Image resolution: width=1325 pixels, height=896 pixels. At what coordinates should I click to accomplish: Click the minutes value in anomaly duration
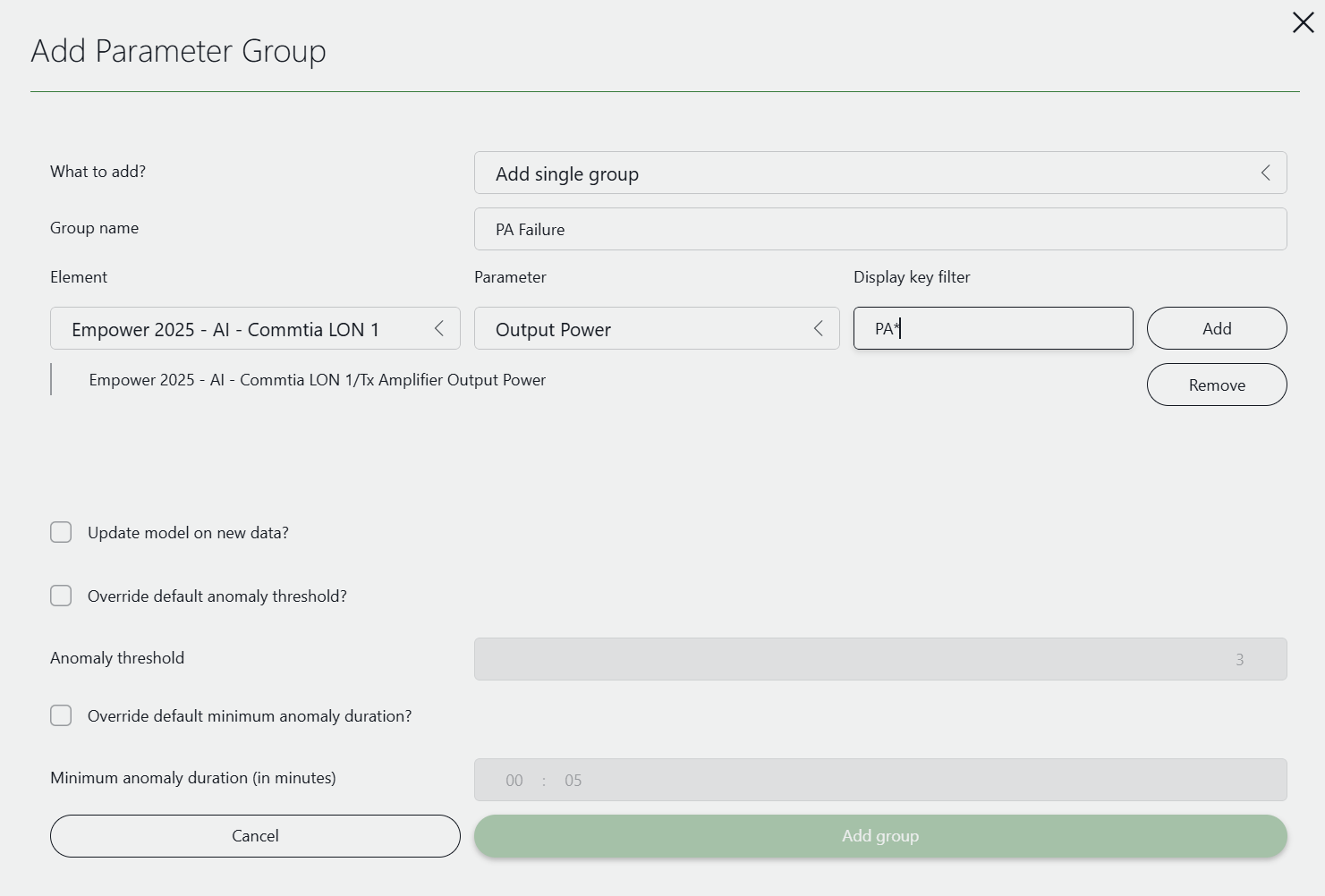click(573, 780)
